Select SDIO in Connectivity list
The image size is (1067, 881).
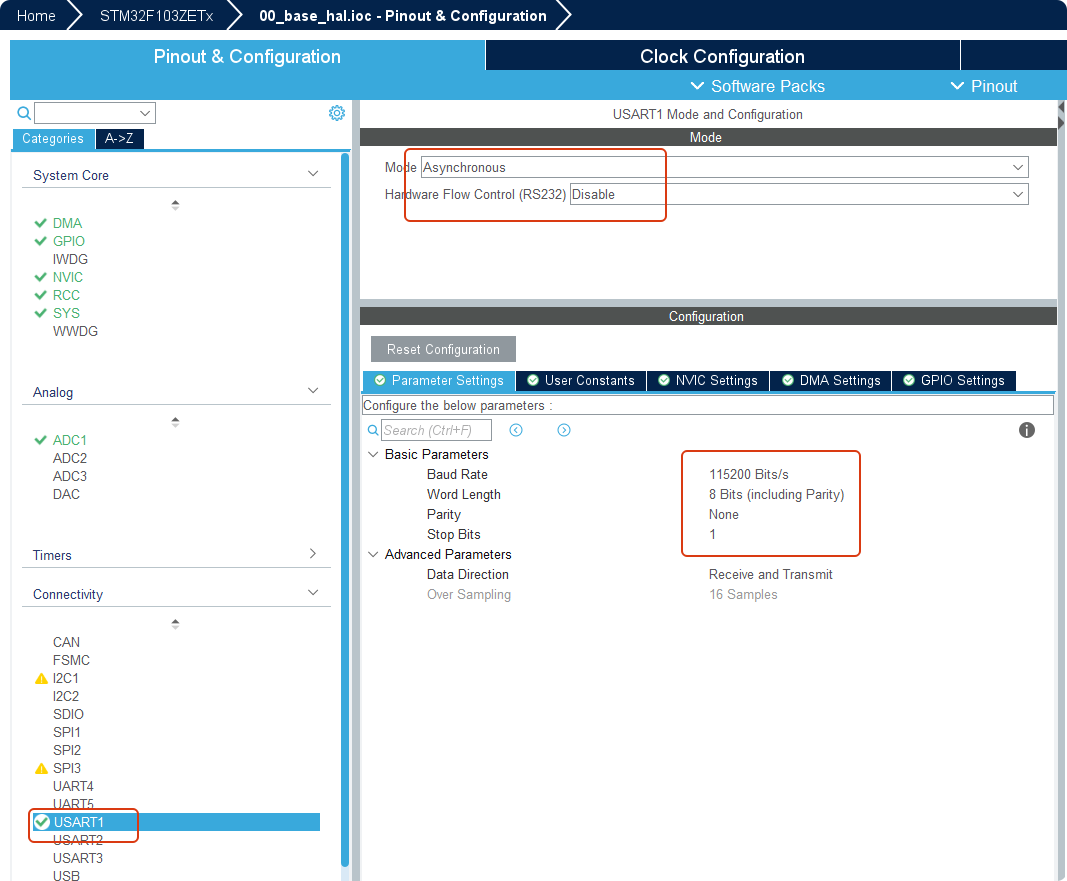(x=69, y=714)
